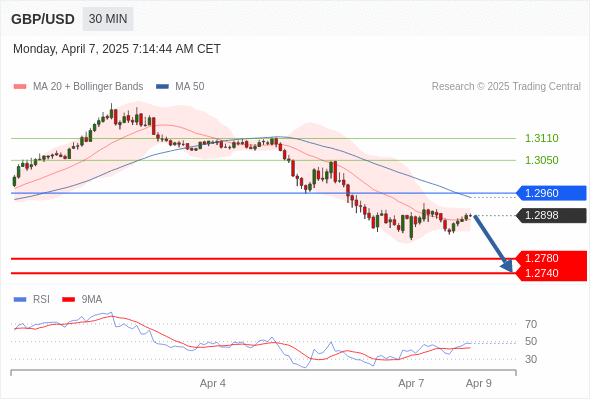The width and height of the screenshot is (590, 400).
Task: Click the red 1.2780 target price tag
Action: coord(551,258)
